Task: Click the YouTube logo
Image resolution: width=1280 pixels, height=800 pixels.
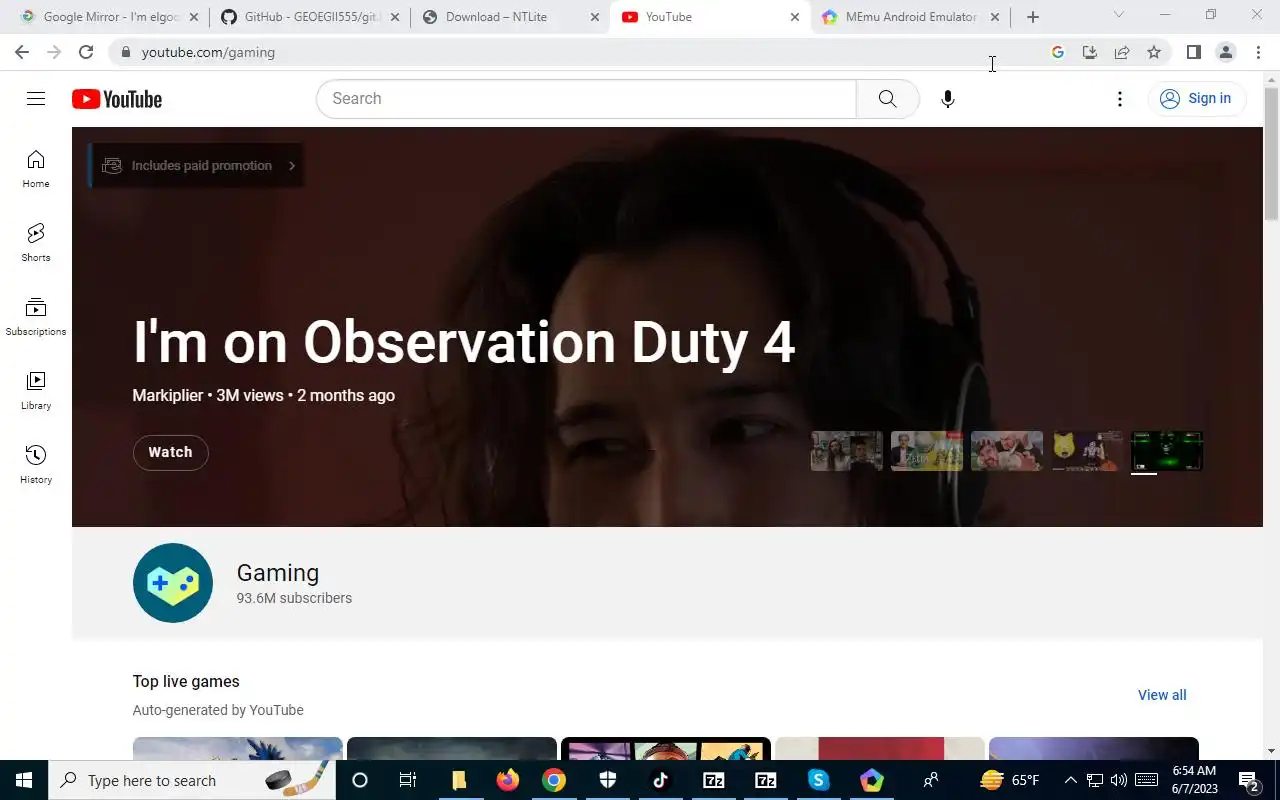Action: click(x=117, y=99)
